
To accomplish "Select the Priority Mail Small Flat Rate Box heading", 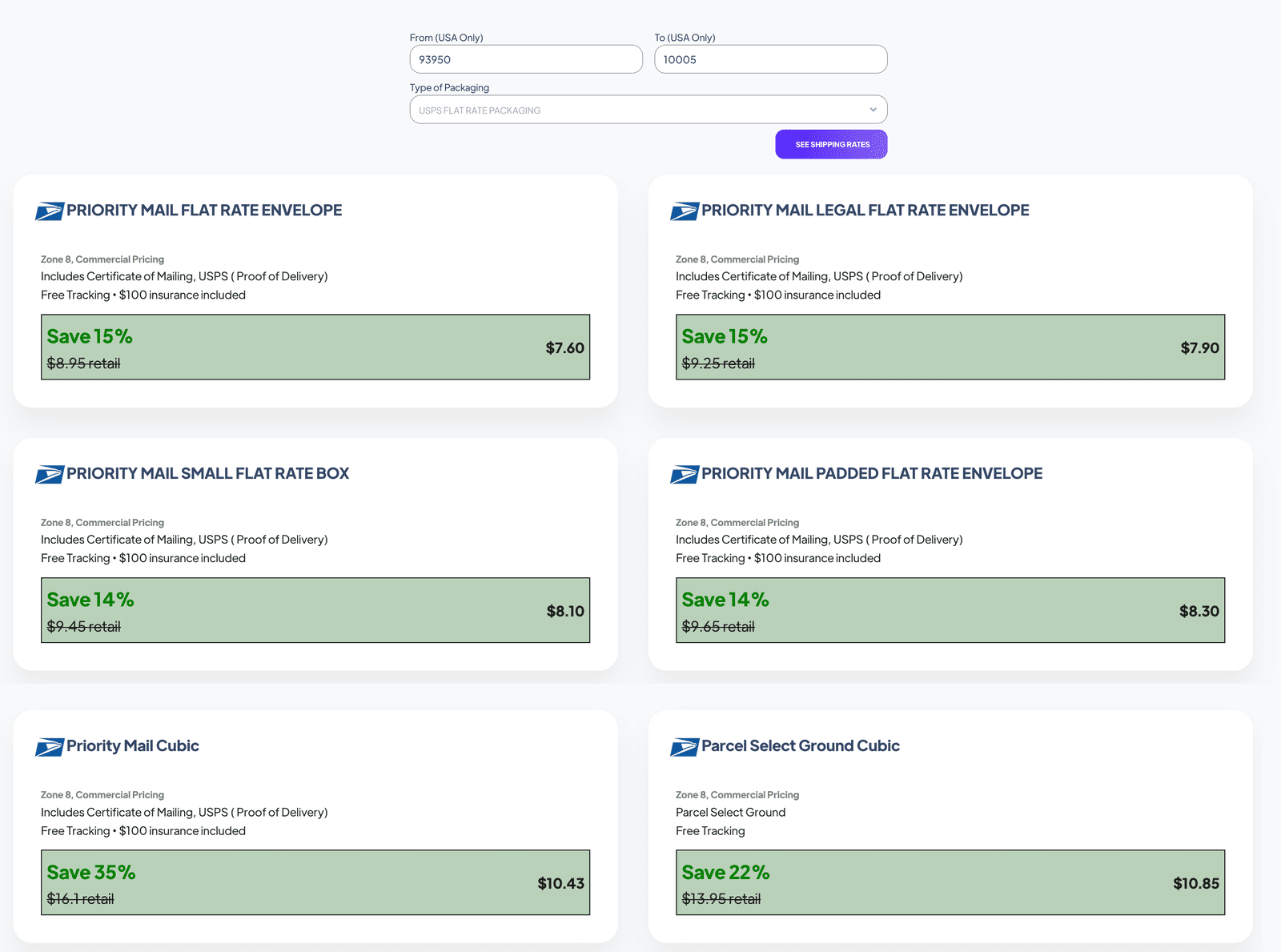I will click(208, 473).
